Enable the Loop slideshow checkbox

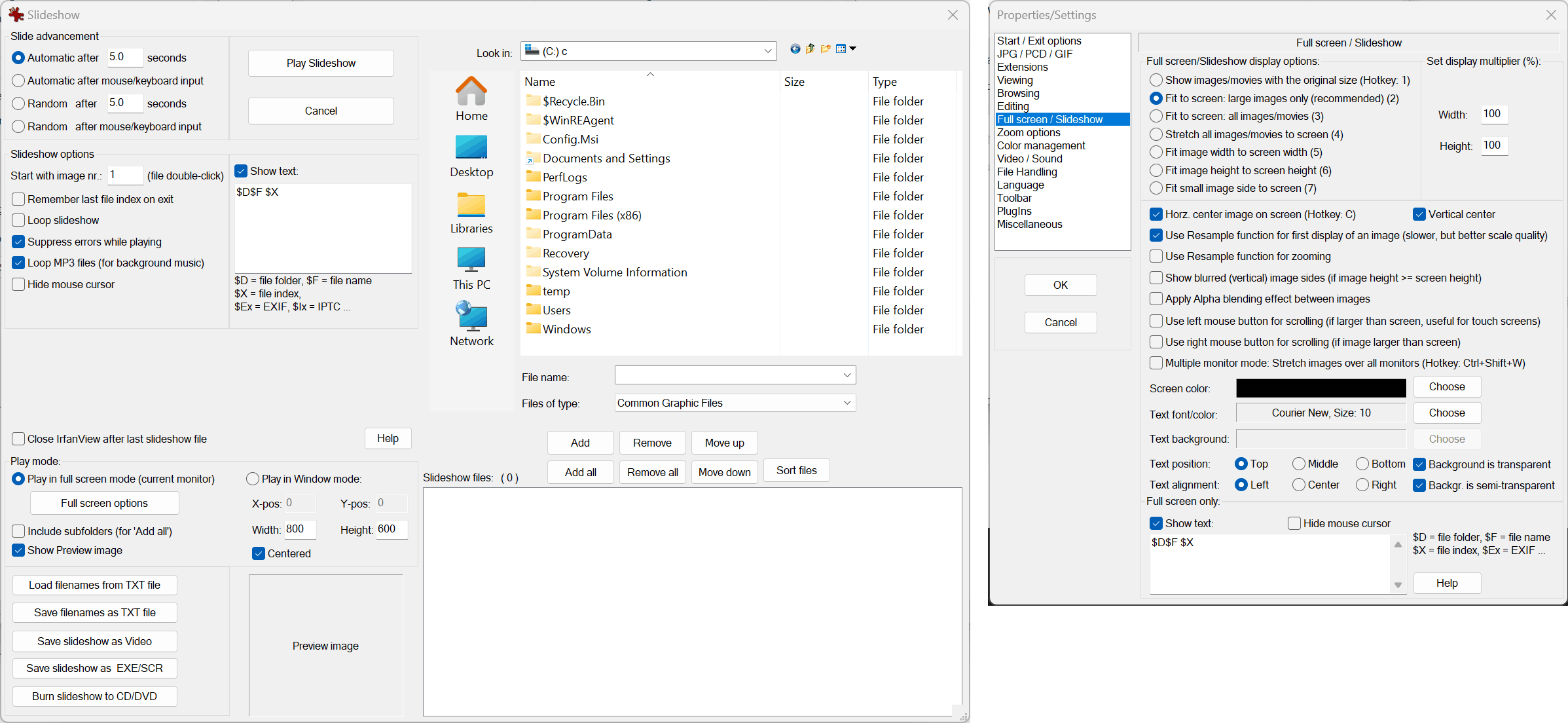point(19,220)
